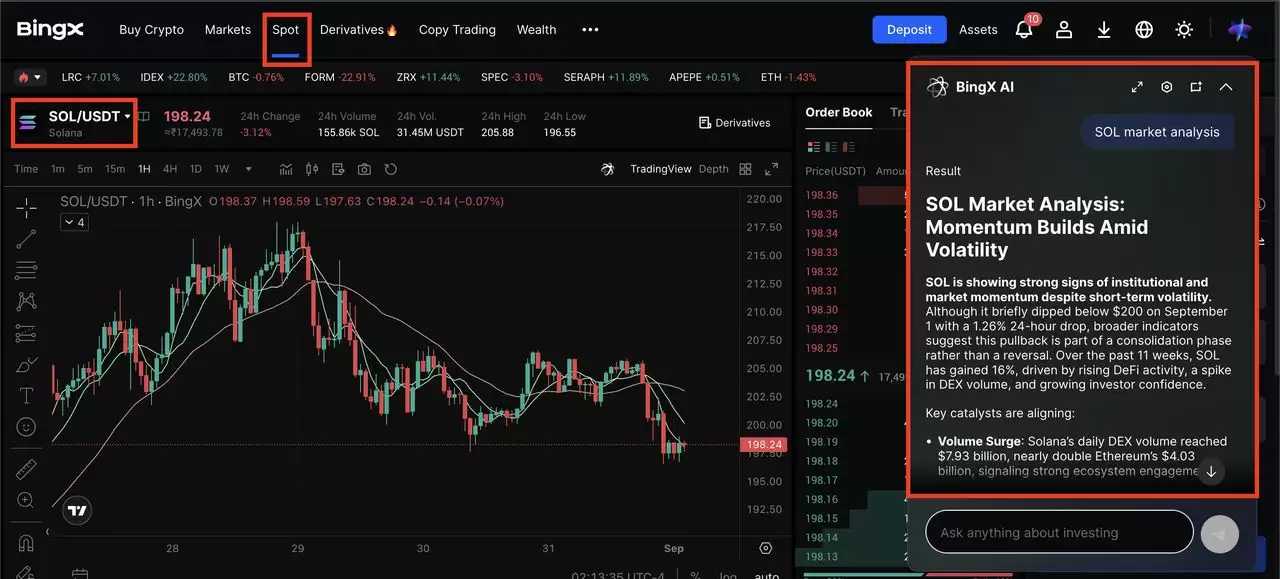Open the notifications bell with badge 10

click(1024, 30)
